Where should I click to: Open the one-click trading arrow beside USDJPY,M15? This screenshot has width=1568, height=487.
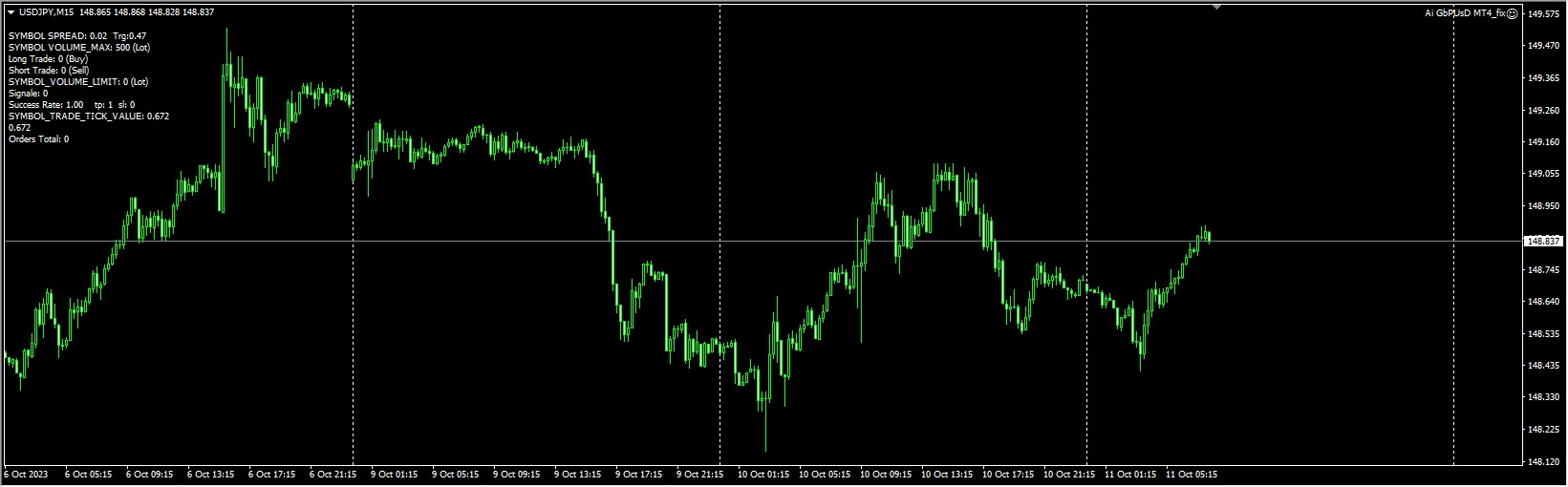[x=11, y=12]
